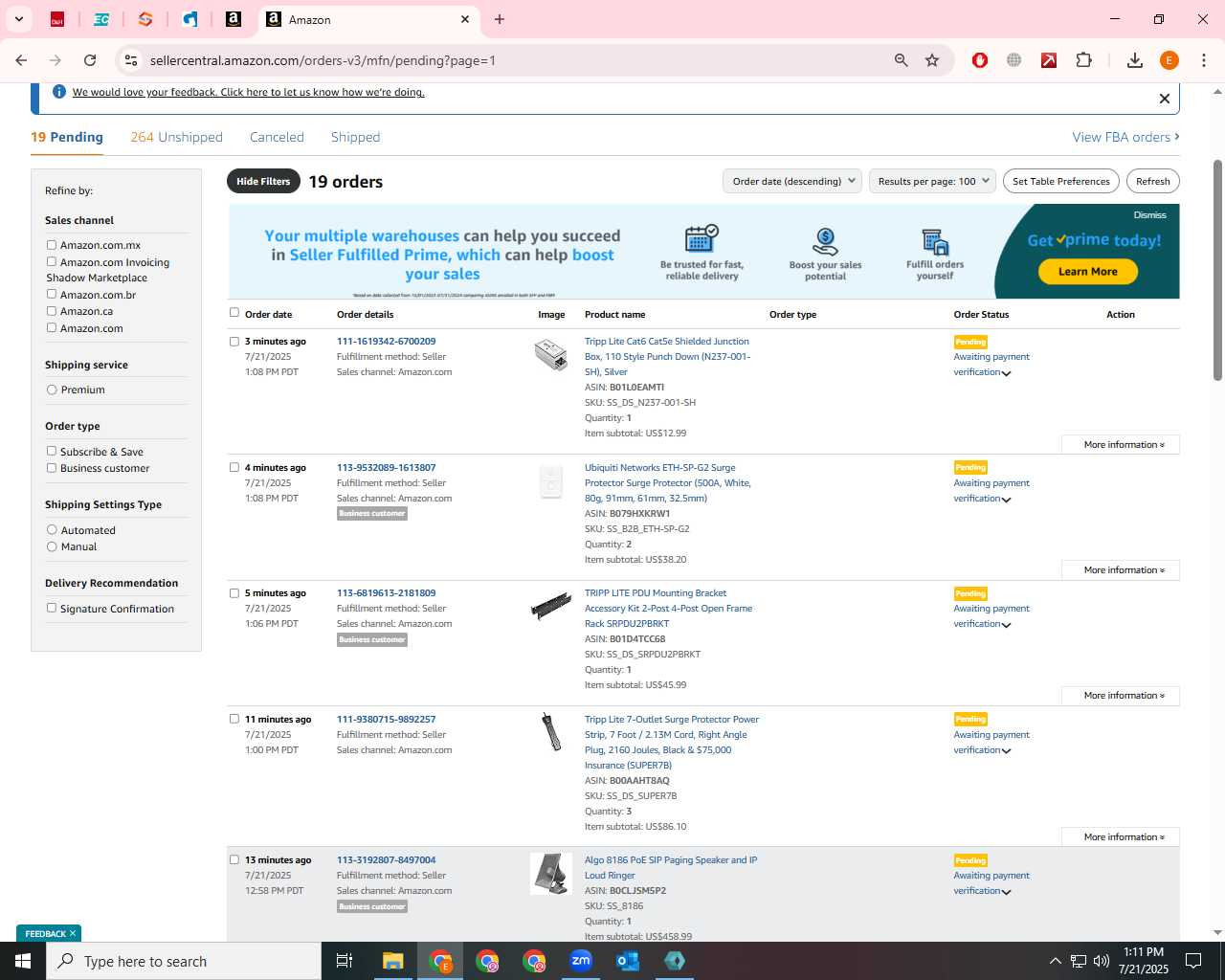Close the Amazon browser tab
The width and height of the screenshot is (1225, 980).
pyautogui.click(x=465, y=19)
